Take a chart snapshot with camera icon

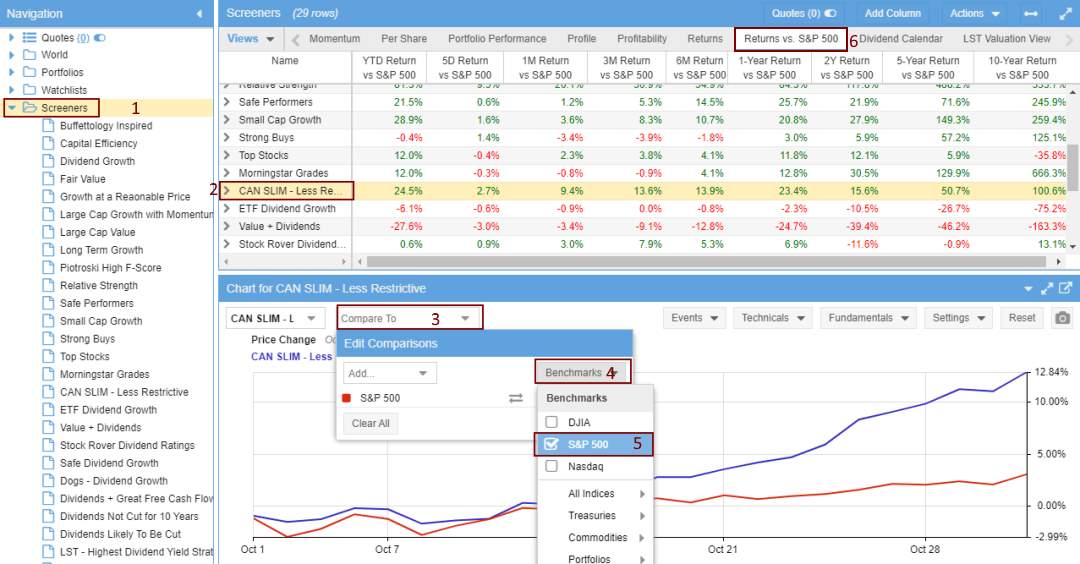pyautogui.click(x=1062, y=318)
